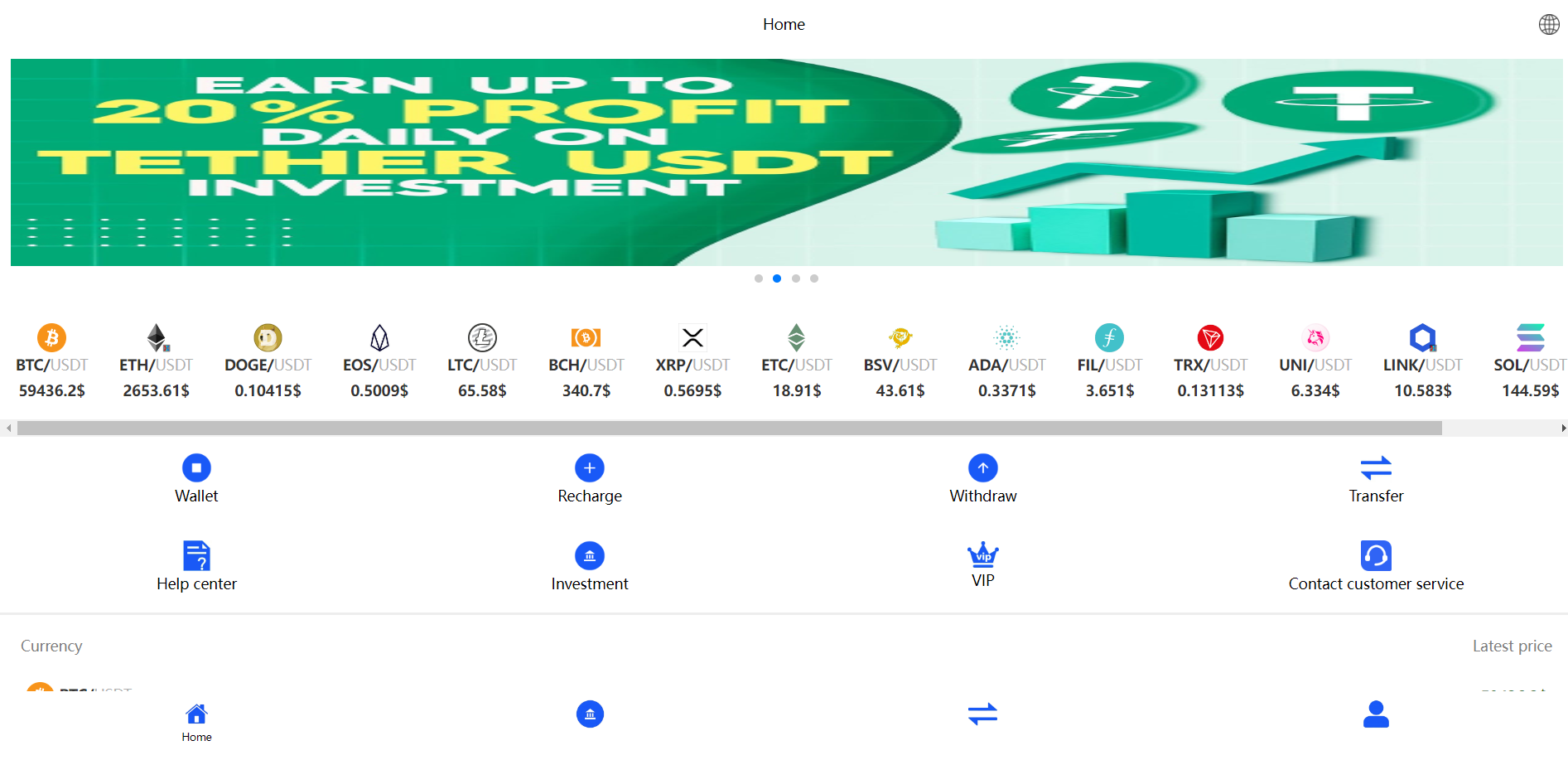Click the BCH price 340.7$
1568x760 pixels.
click(586, 390)
